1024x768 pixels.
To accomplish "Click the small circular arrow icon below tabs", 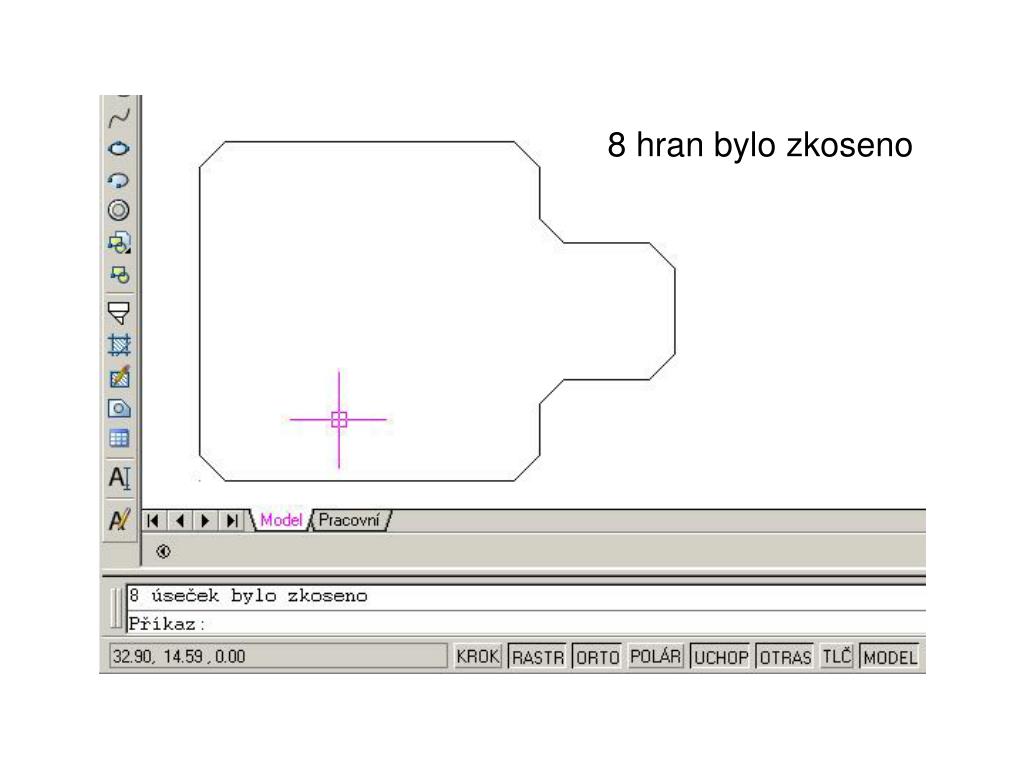I will (x=163, y=552).
